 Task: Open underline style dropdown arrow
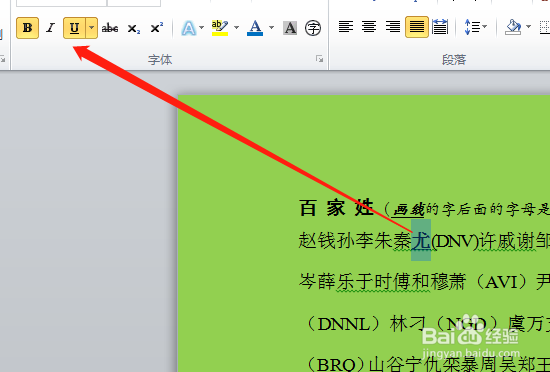tap(92, 28)
